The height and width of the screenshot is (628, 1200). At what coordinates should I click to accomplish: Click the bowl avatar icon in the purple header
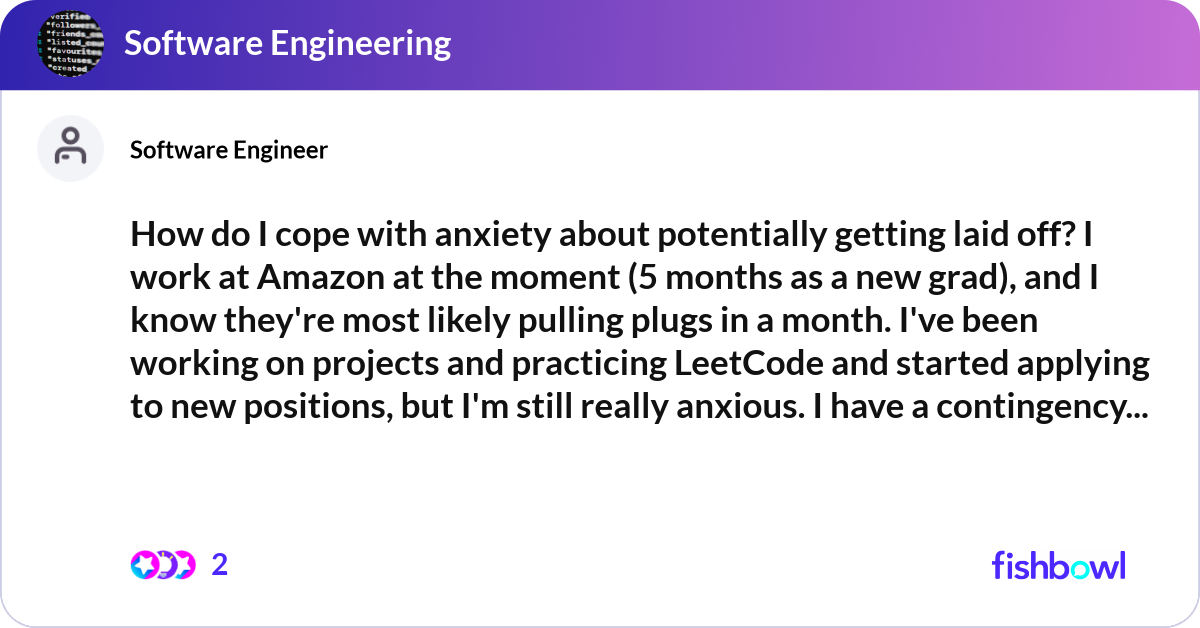pos(70,43)
